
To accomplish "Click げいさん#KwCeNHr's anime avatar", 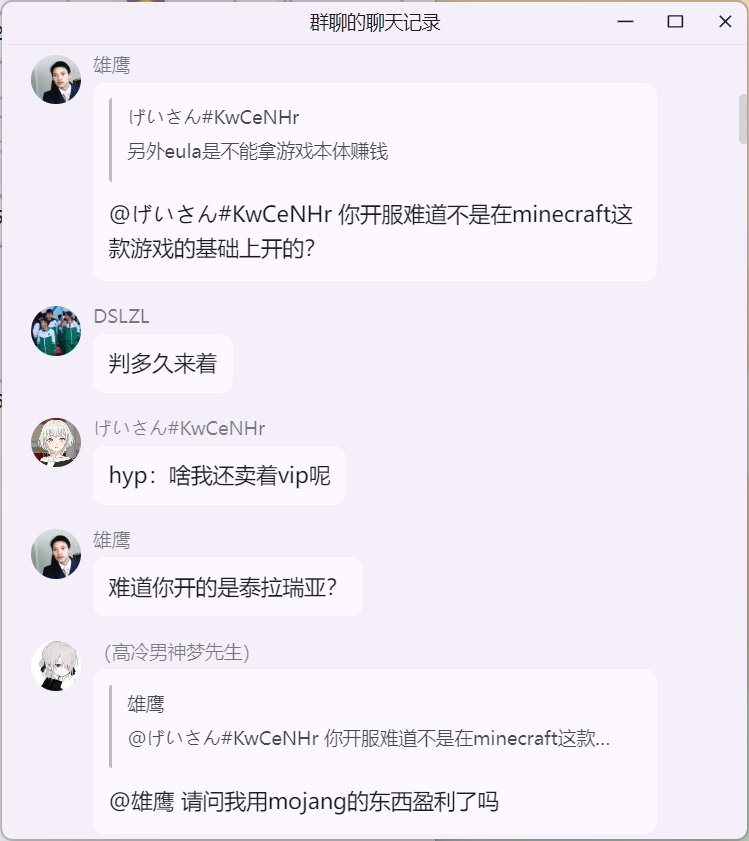I will coord(56,442).
